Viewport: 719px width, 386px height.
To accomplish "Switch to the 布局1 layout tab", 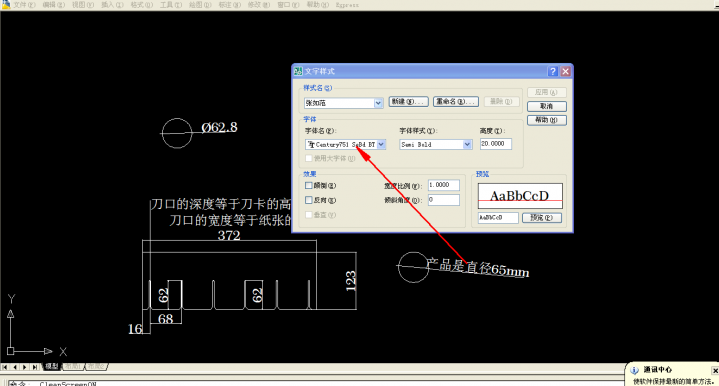I will [73, 366].
